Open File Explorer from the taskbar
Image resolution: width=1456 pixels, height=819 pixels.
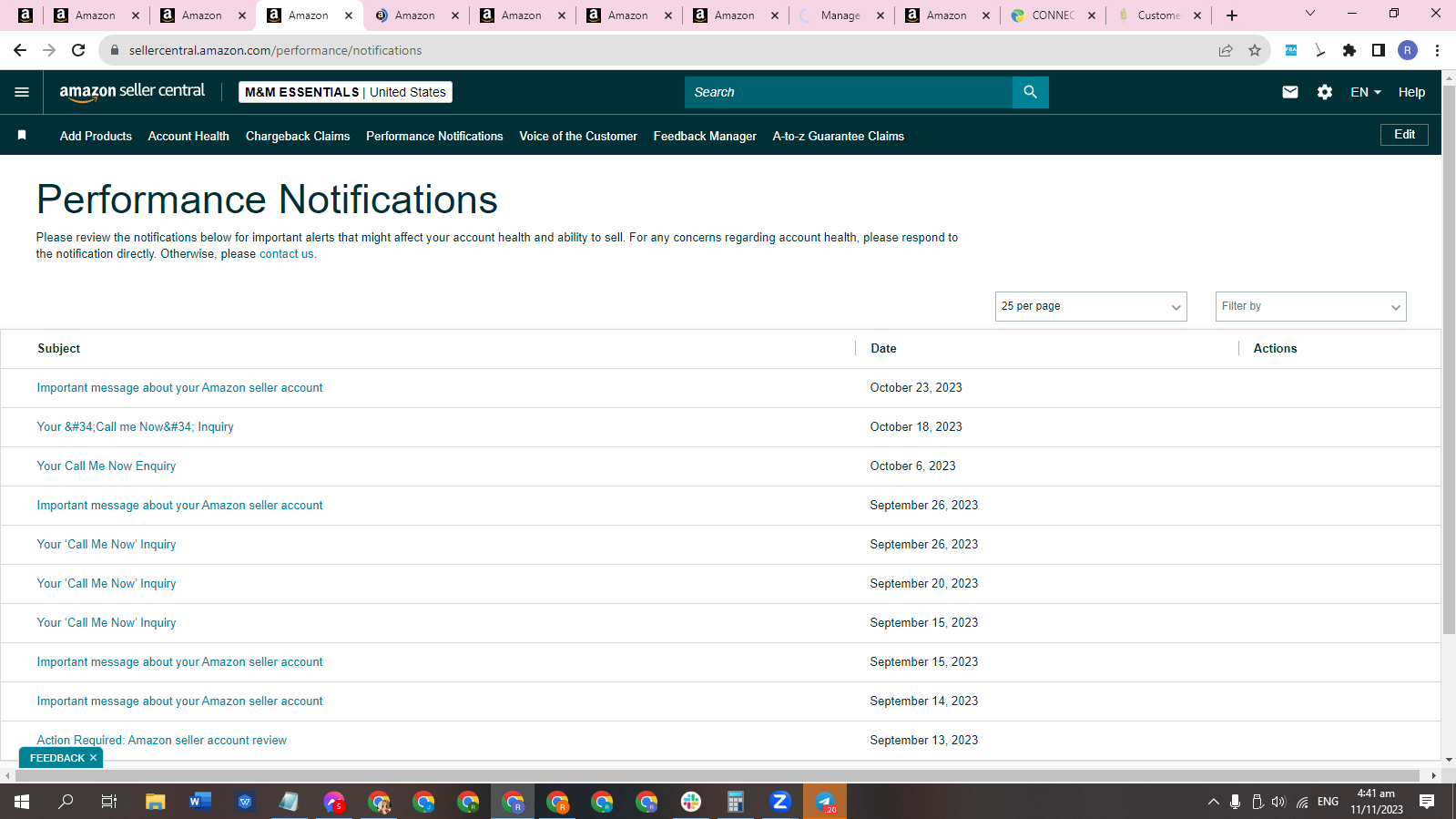(x=156, y=802)
